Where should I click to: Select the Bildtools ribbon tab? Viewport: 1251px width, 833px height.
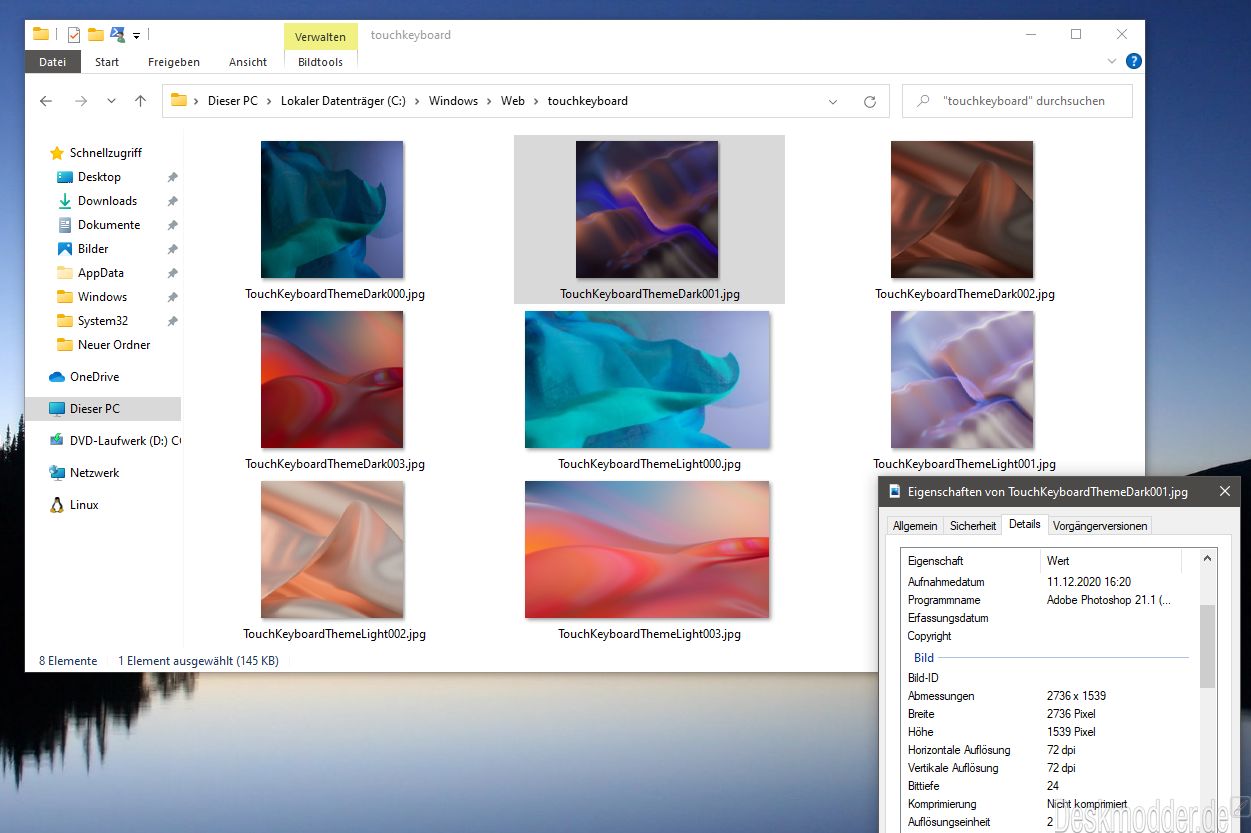pos(320,62)
